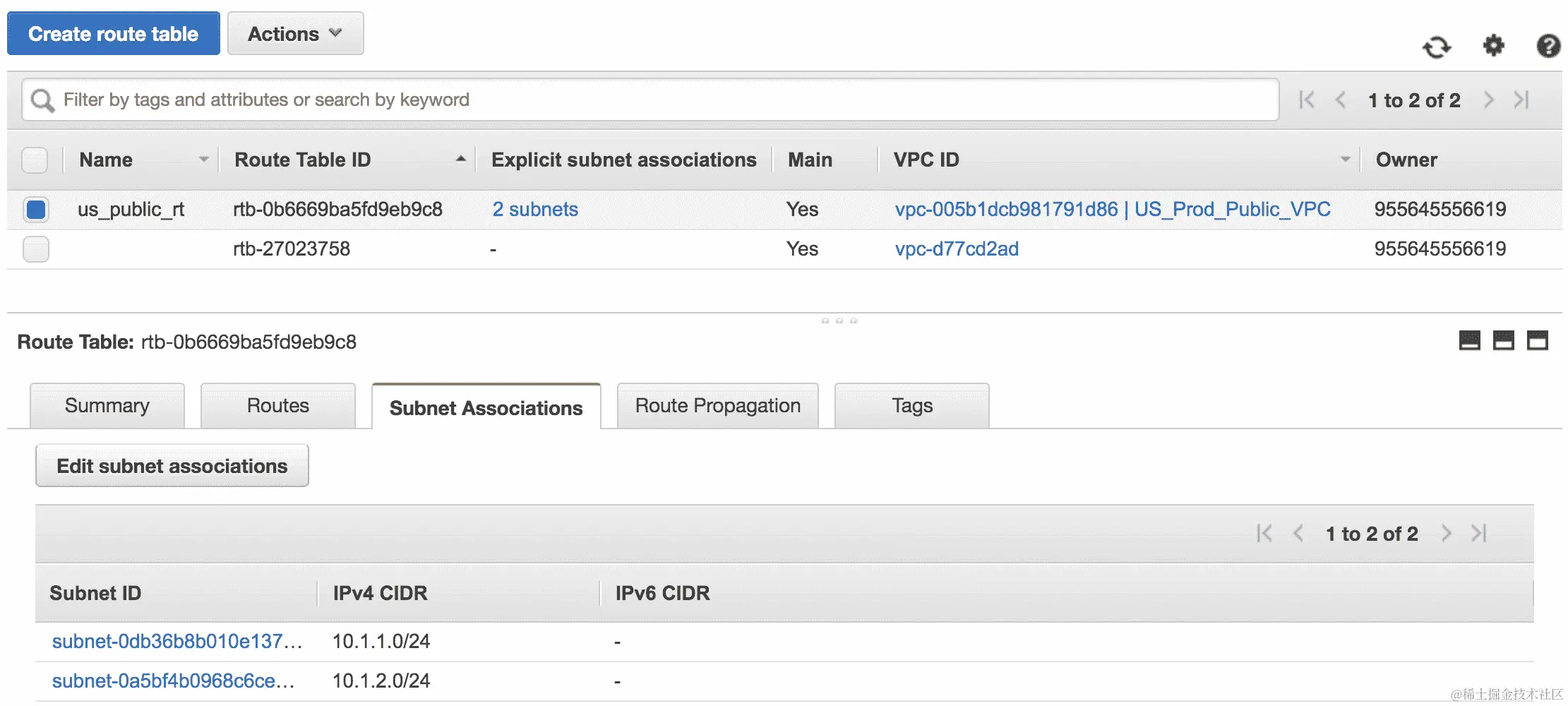
Task: Uncheck the us_public_rt row checkbox
Action: coord(36,210)
